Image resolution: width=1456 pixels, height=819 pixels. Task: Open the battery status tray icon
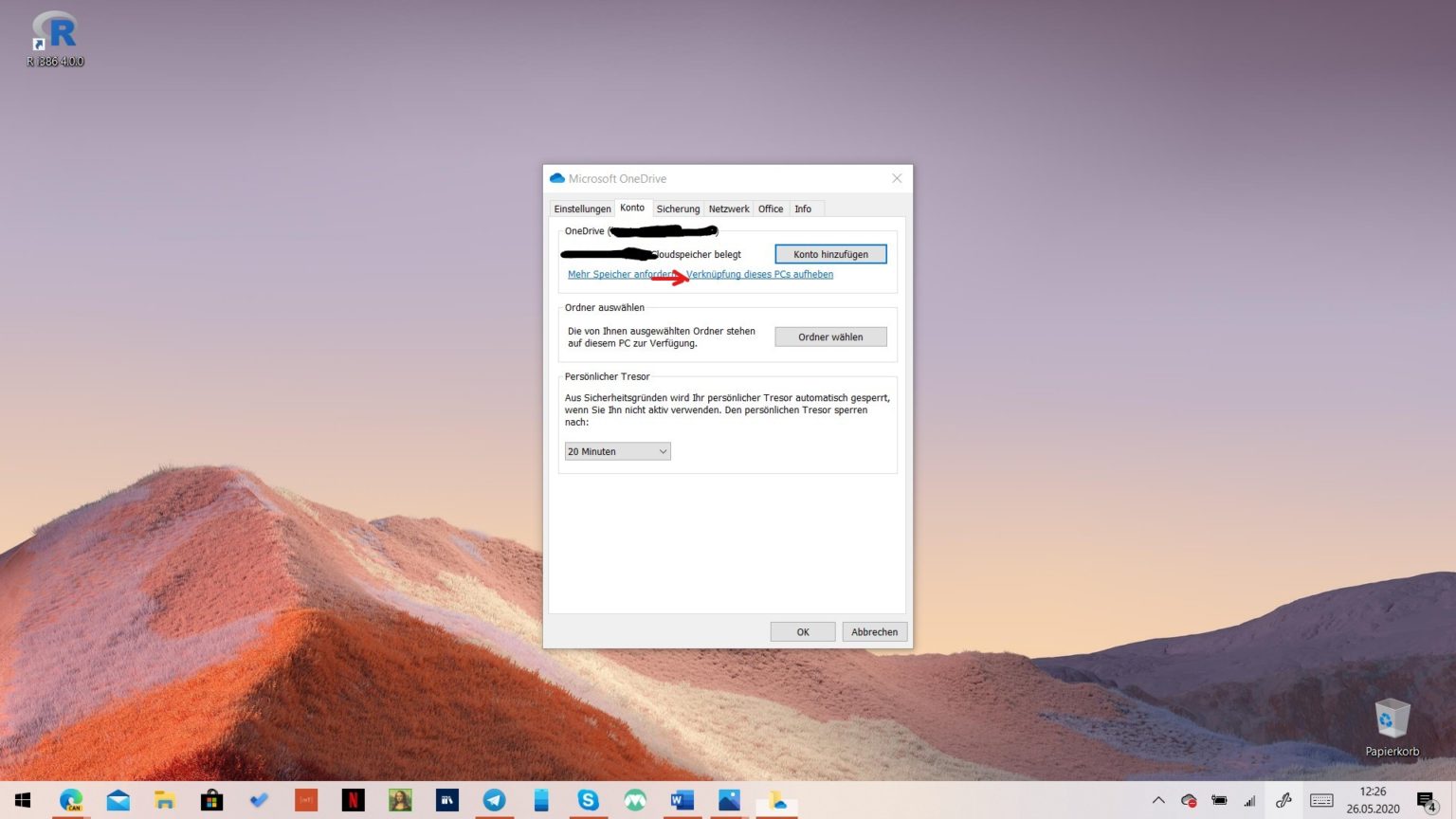[x=1220, y=801]
